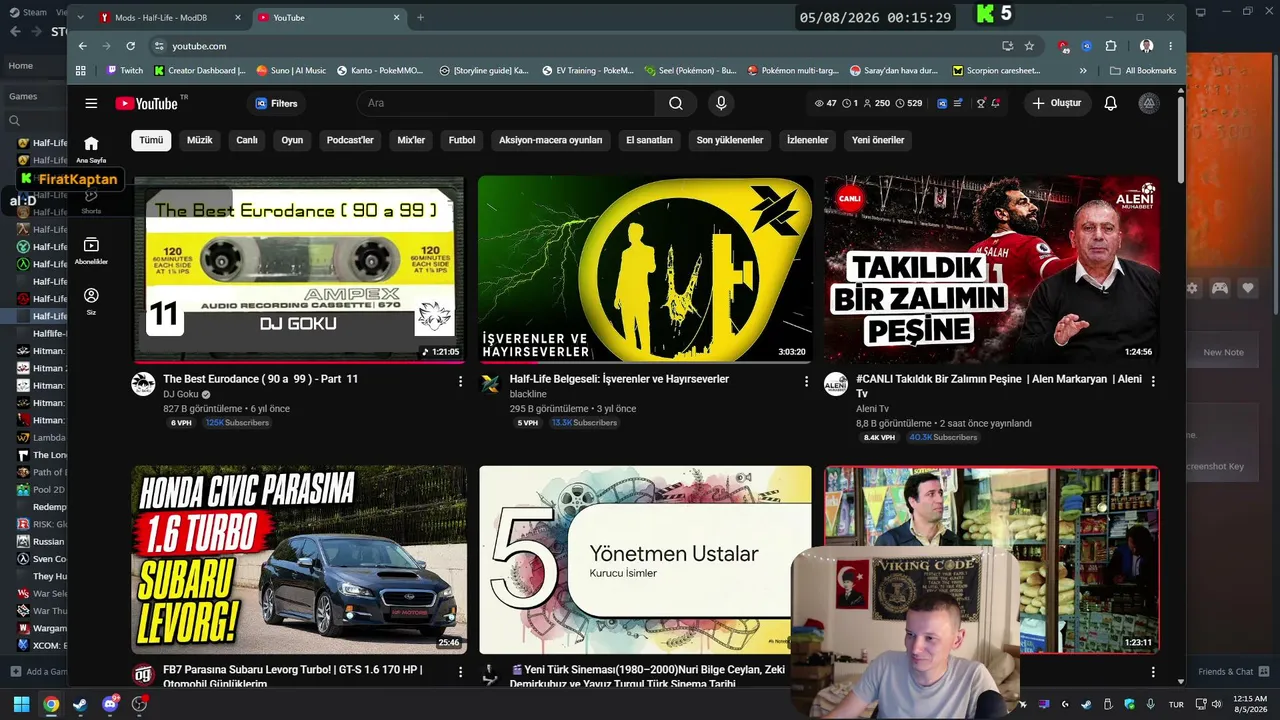Open the Takıldık Bir Zalımın Peşine thumbnail
The image size is (1280, 720).
[991, 269]
